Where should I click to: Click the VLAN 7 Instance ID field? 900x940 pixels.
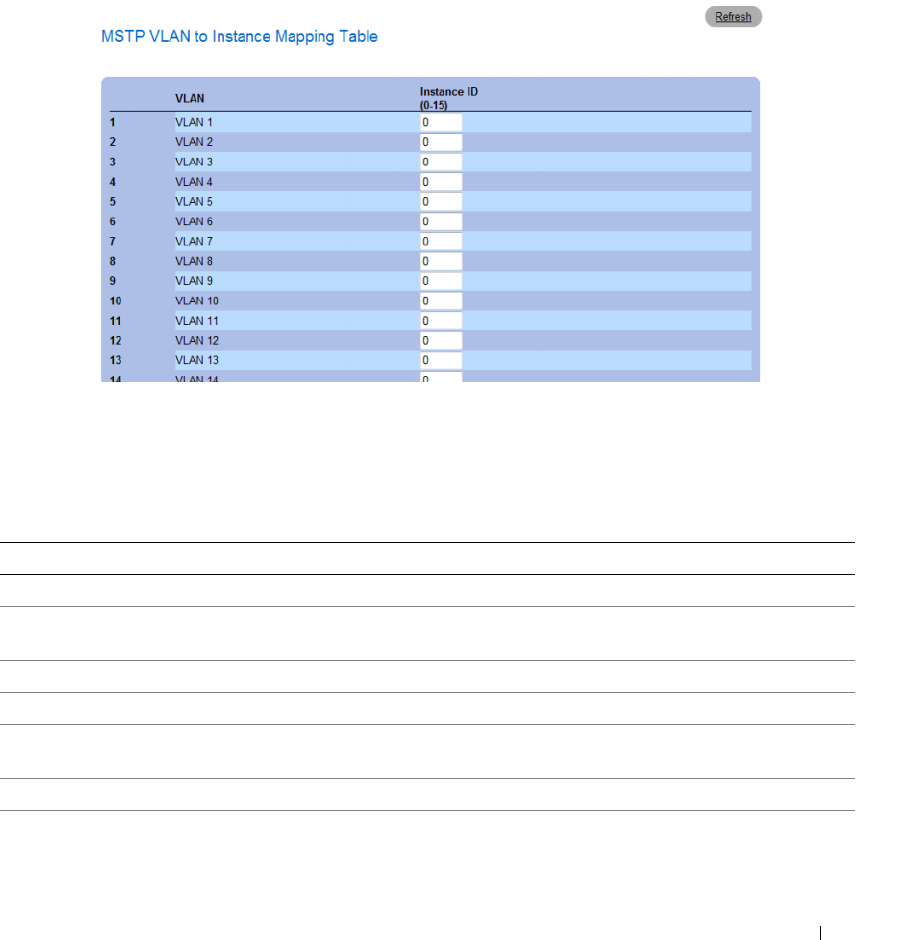[x=441, y=241]
